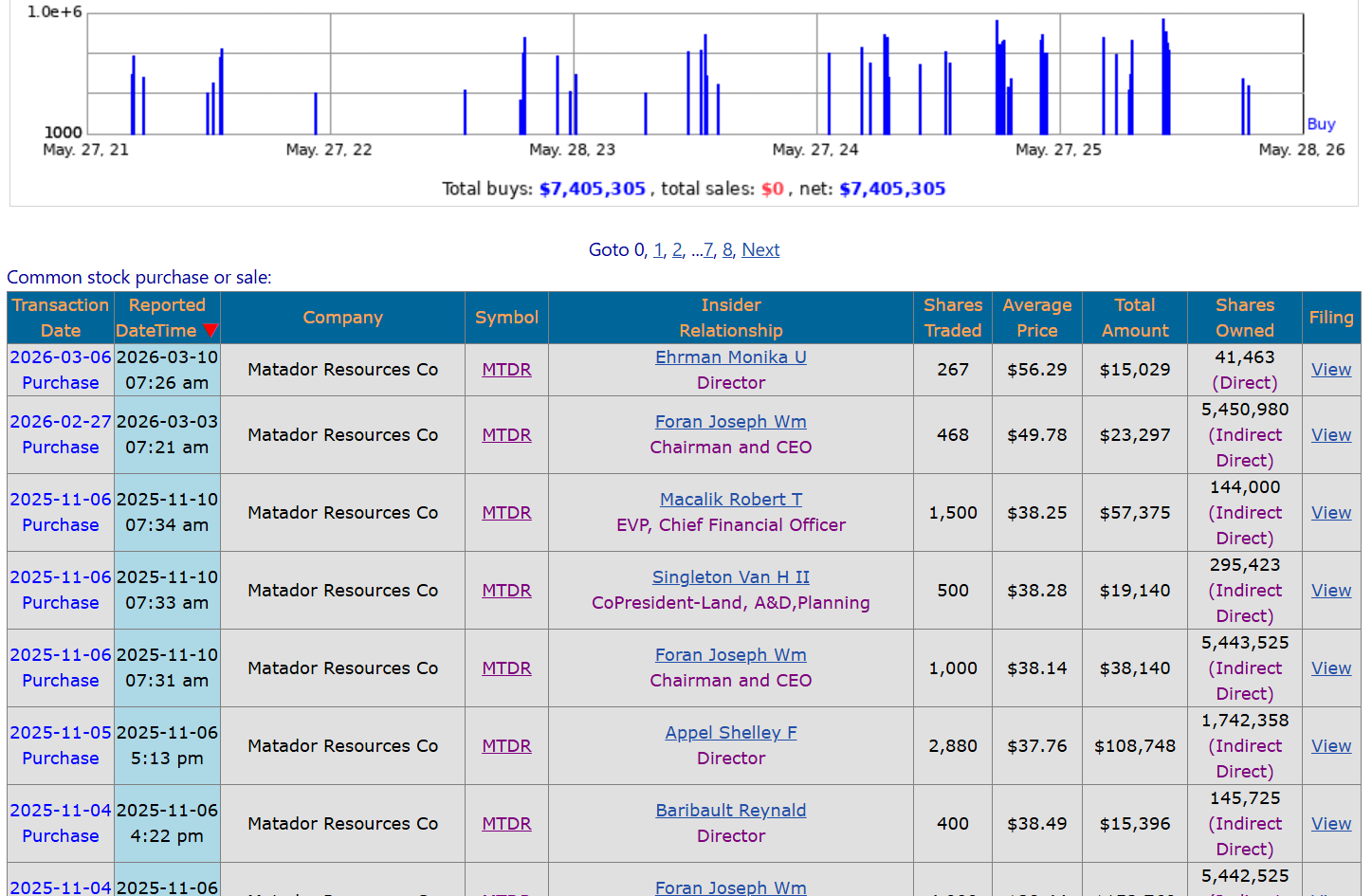Click the Common stock purchase or sale heading
Image resolution: width=1372 pixels, height=896 pixels.
(139, 277)
